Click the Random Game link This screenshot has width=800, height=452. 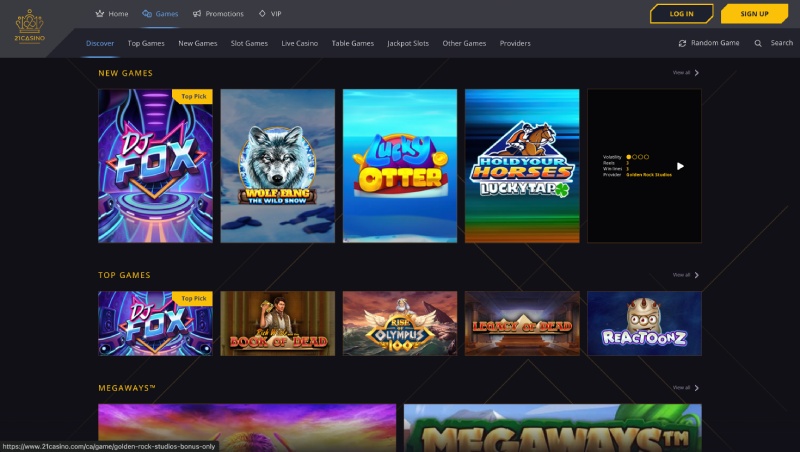(715, 43)
